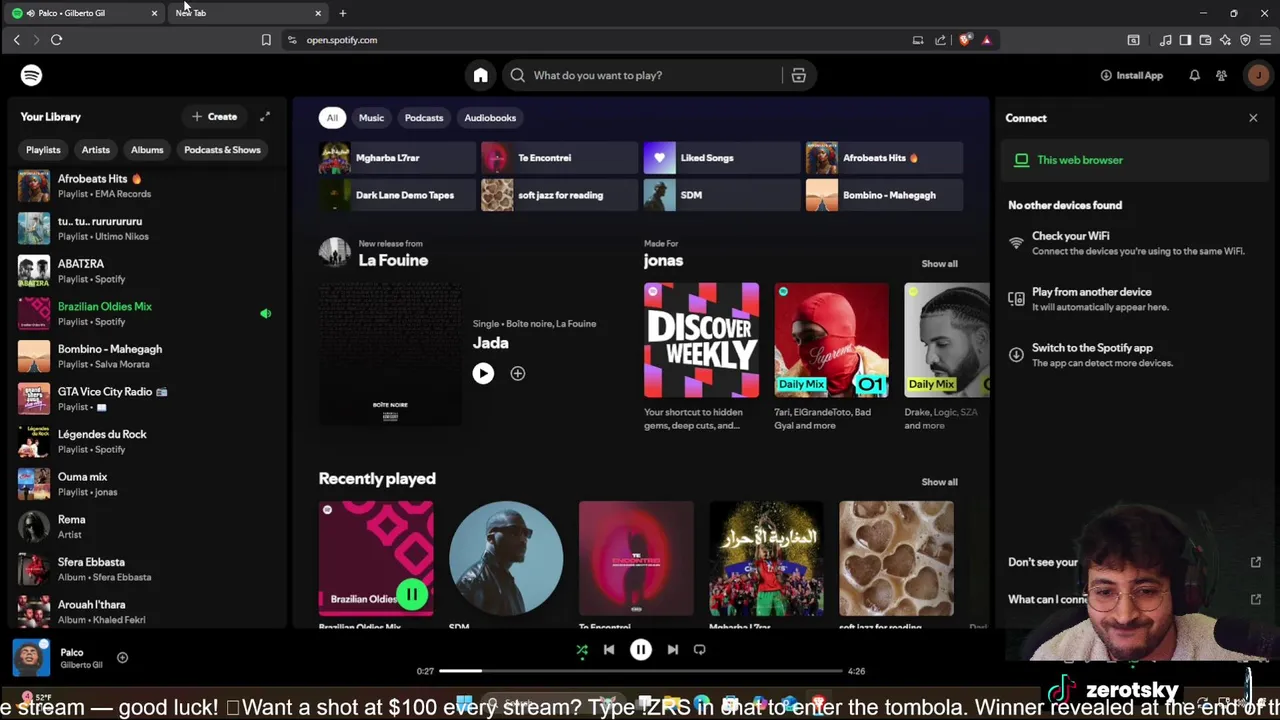Click the share icon in address bar

point(941,40)
